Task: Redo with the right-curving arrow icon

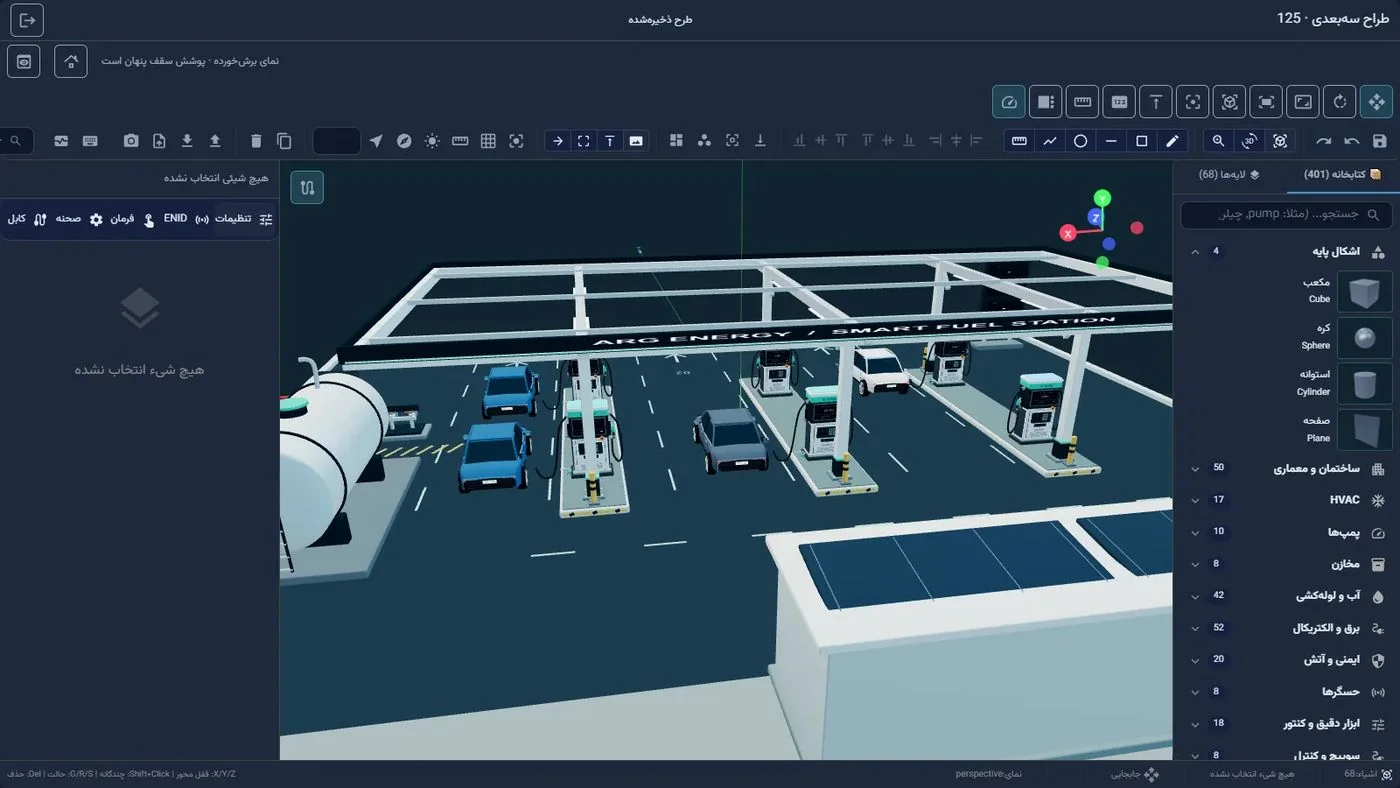Action: 1324,141
